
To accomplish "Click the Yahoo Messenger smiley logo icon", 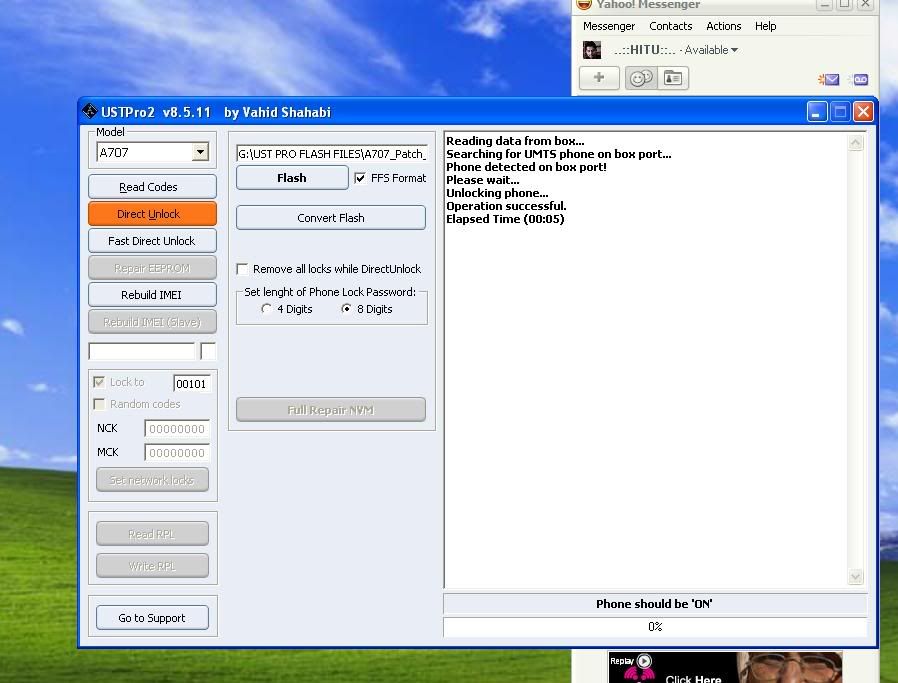I will coord(584,5).
